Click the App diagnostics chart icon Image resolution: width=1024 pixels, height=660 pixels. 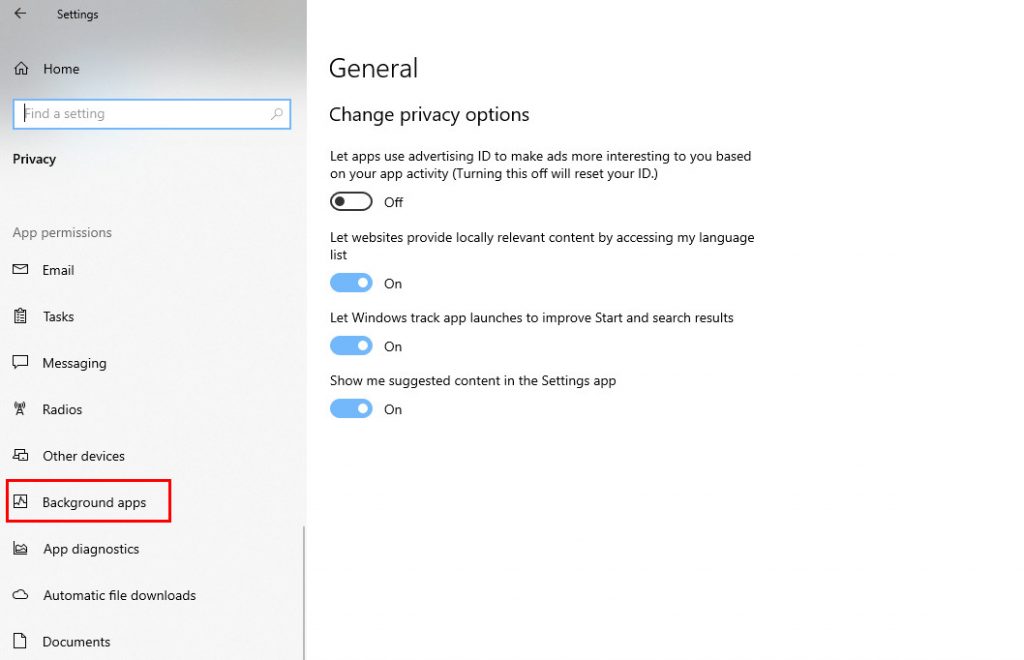coord(20,549)
